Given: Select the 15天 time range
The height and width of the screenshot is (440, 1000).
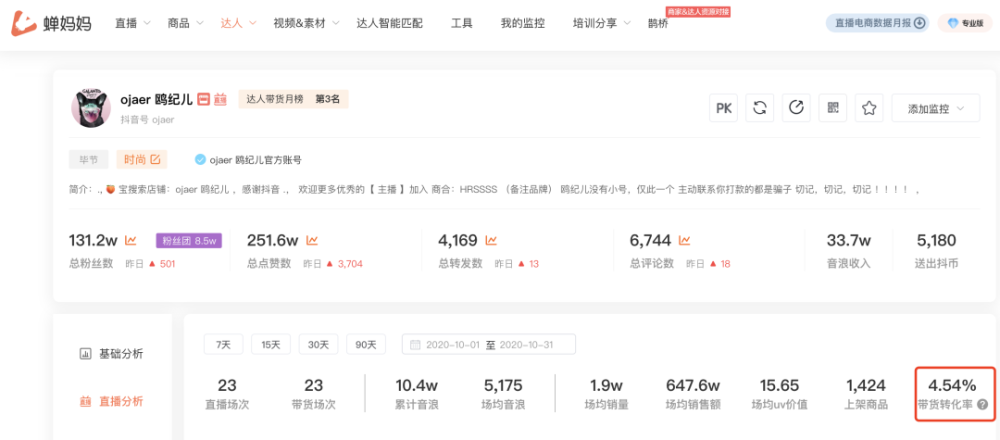Looking at the screenshot, I should coord(271,344).
